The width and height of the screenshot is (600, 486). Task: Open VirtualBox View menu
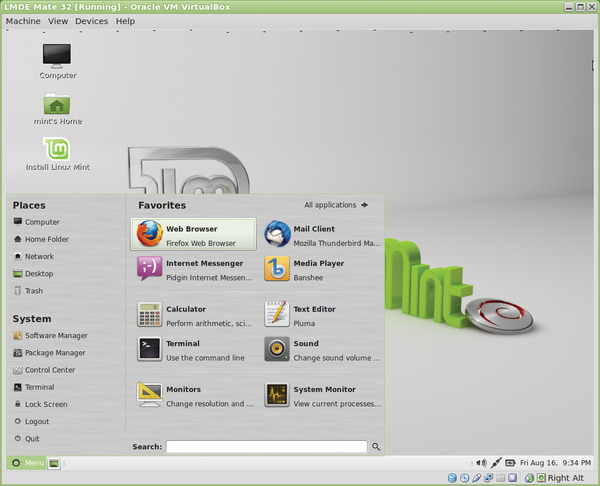tap(58, 21)
